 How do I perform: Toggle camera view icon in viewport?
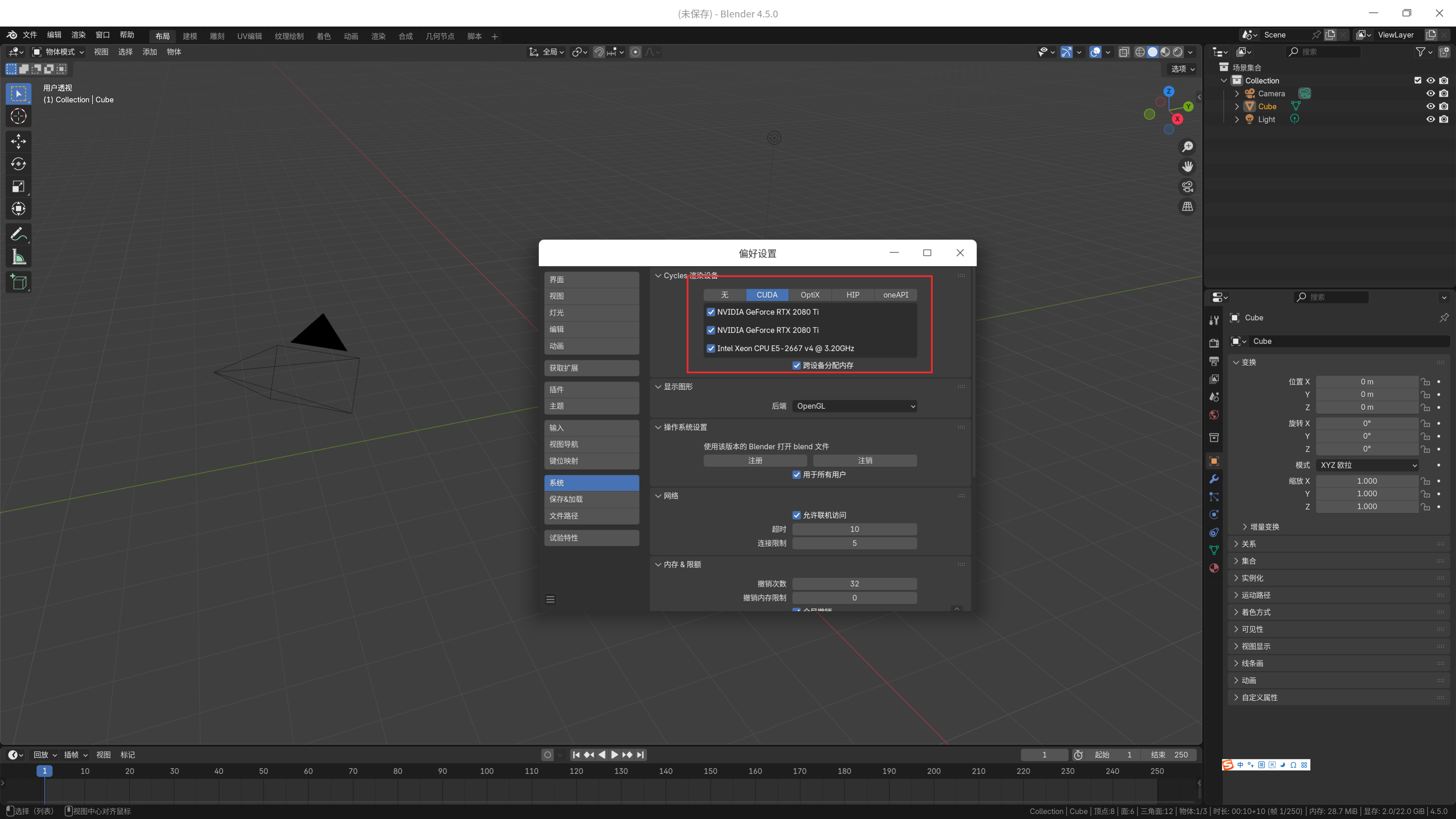(x=1187, y=187)
